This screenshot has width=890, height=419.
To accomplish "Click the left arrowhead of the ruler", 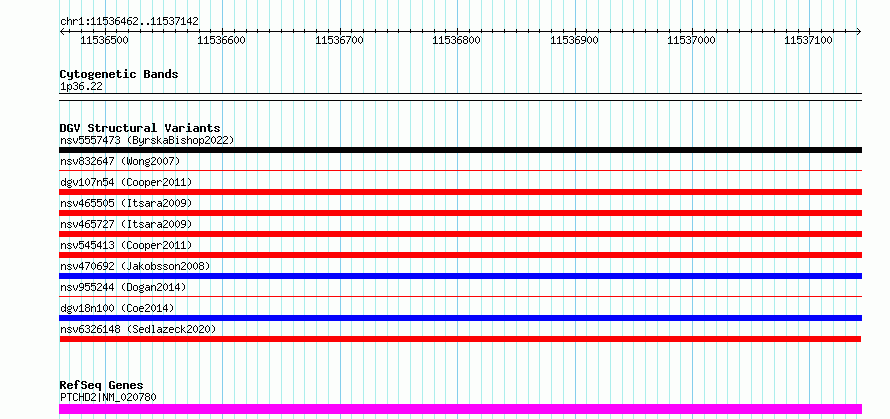I will [x=62, y=32].
